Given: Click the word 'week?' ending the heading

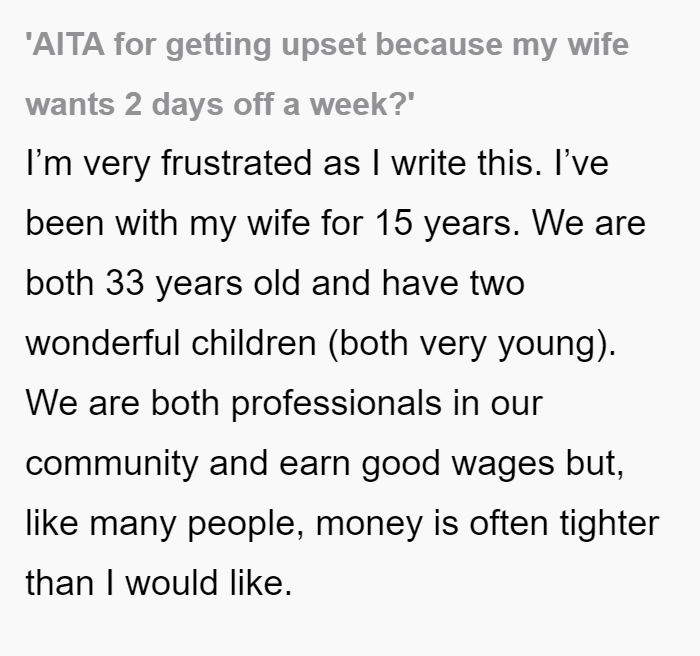Looking at the screenshot, I should 362,104.
